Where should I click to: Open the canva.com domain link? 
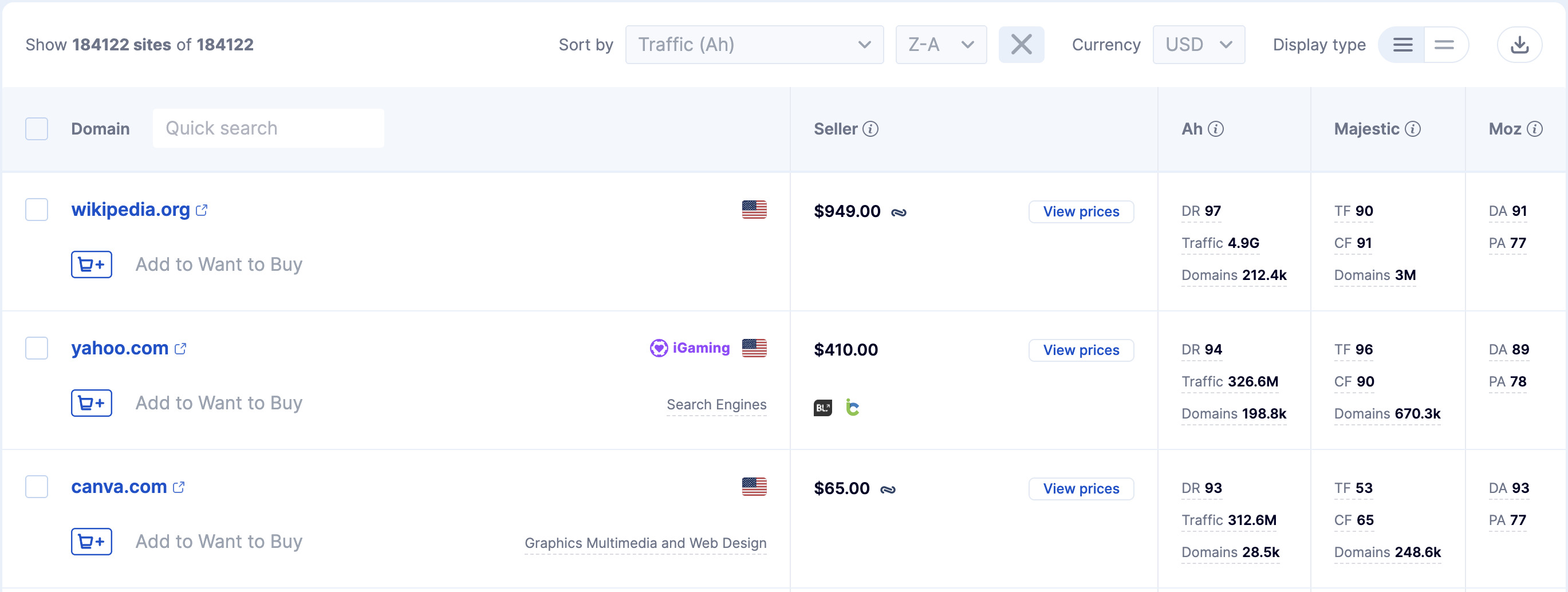point(119,487)
